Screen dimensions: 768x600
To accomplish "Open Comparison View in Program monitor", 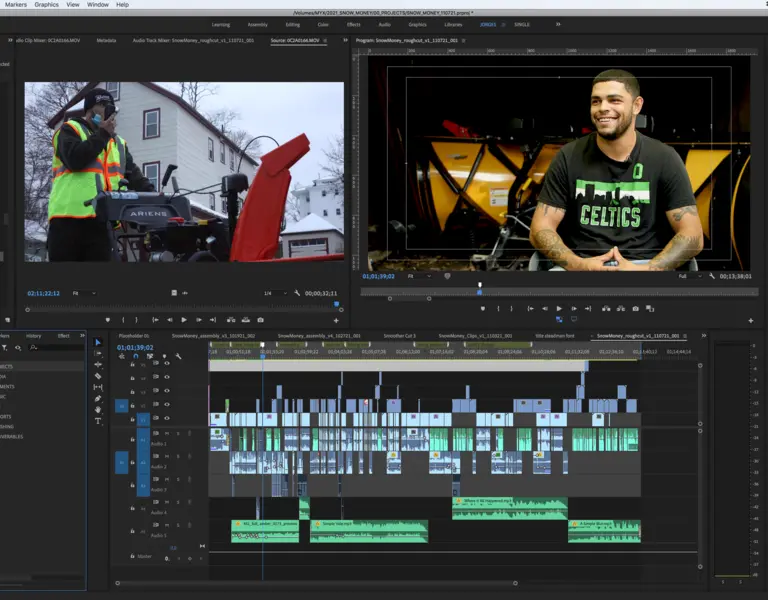I will (x=650, y=309).
